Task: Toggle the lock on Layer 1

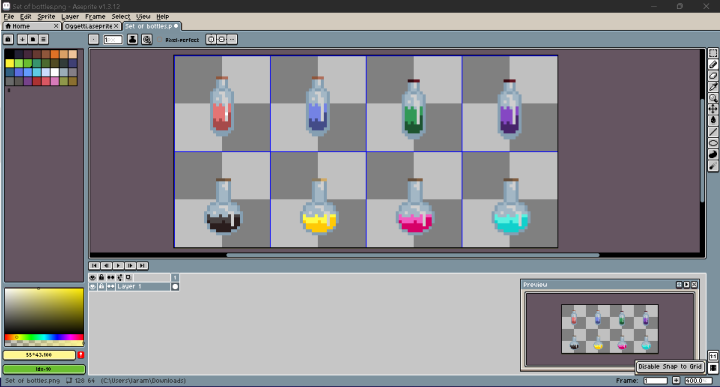Action: click(101, 286)
